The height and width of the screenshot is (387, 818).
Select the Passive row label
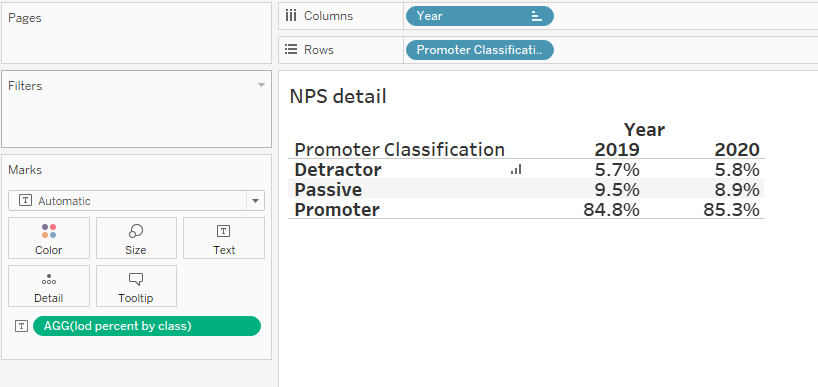(328, 189)
